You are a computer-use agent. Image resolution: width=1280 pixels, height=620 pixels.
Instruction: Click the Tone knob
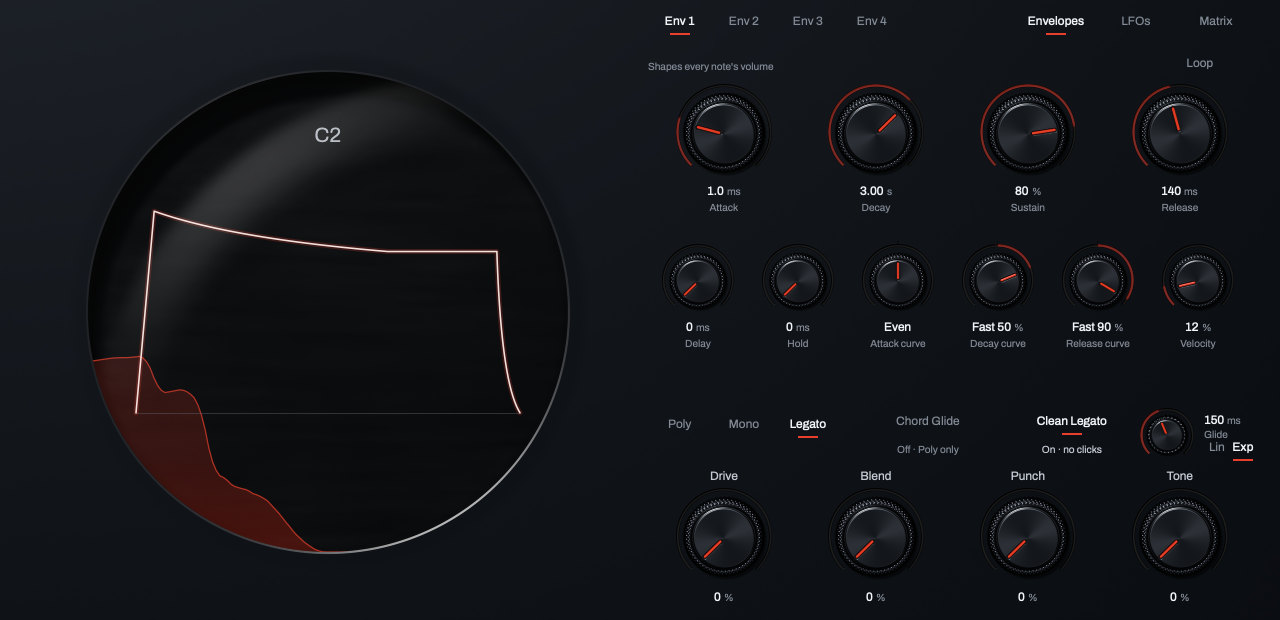point(1180,537)
